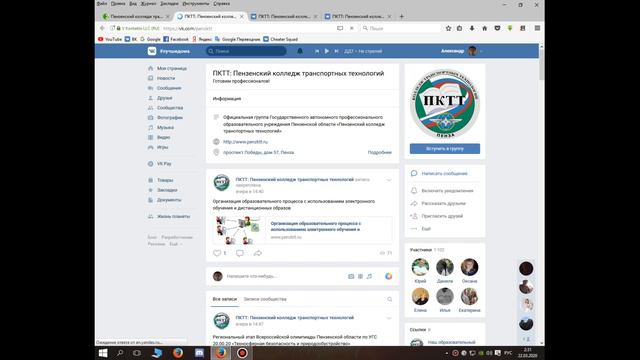The image size is (640, 360).
Task: Search wall posts with magnifier icon
Action: pyautogui.click(x=390, y=299)
